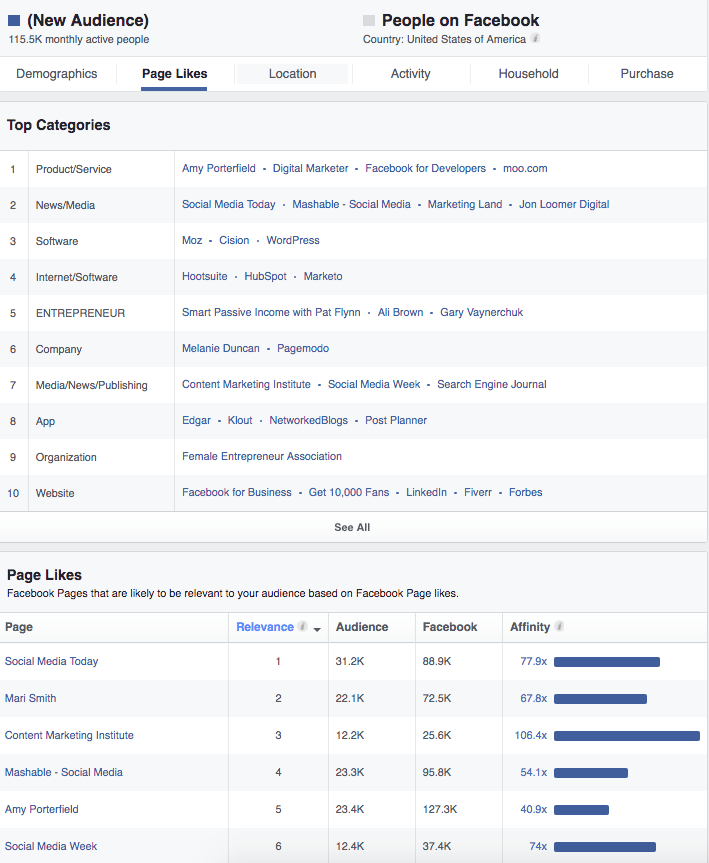The image size is (709, 863).
Task: Click the Facebook for Developers link
Action: [426, 168]
